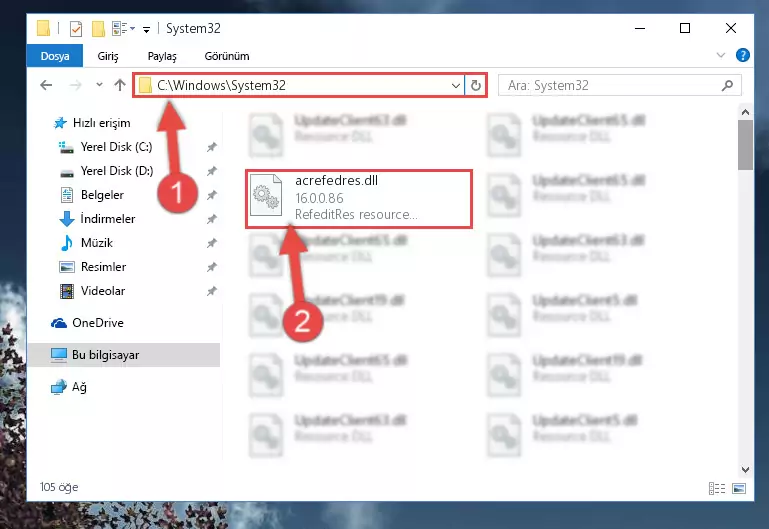Maximize the System32 window
Image resolution: width=769 pixels, height=529 pixels.
685,28
